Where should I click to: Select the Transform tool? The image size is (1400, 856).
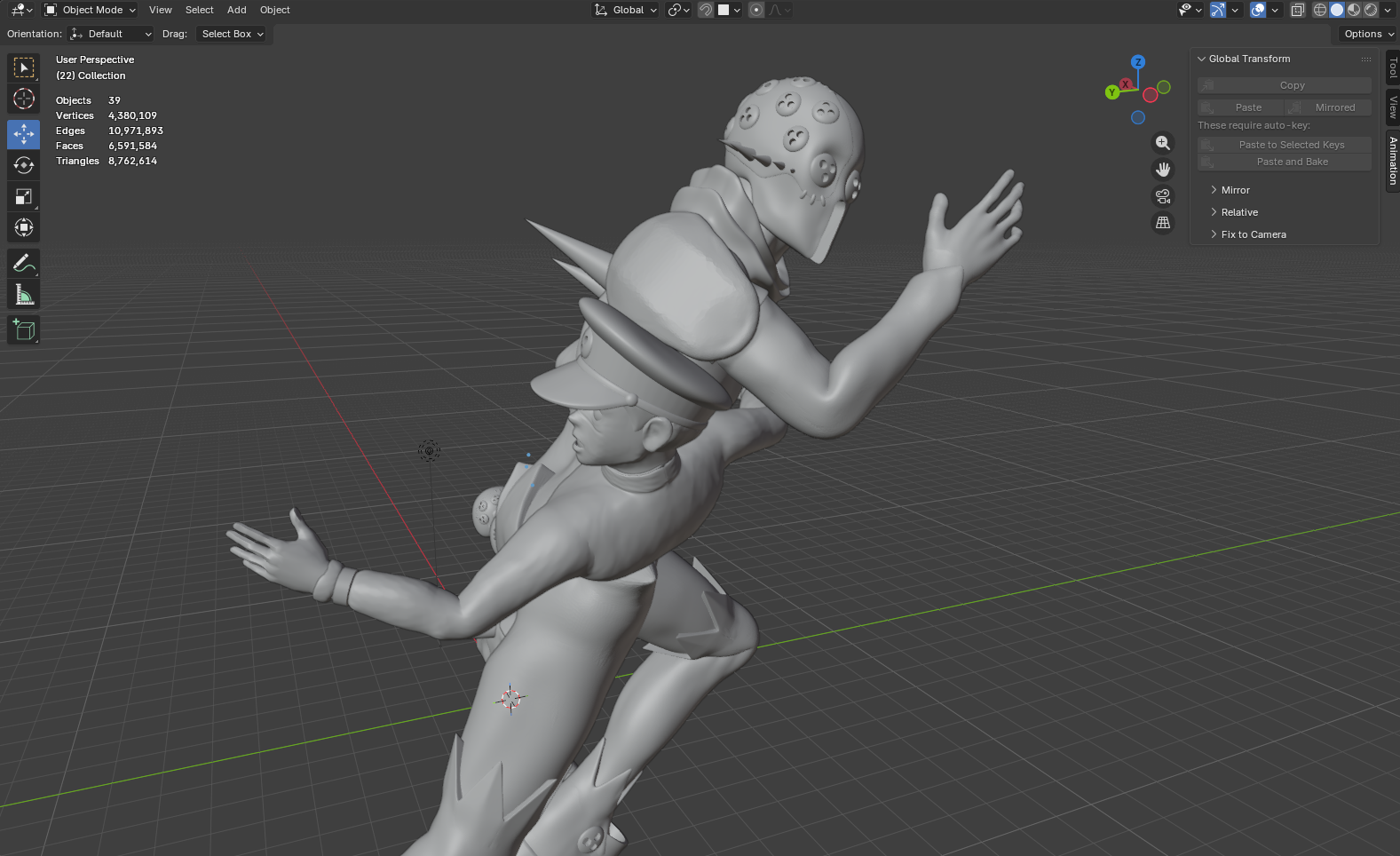click(x=24, y=227)
